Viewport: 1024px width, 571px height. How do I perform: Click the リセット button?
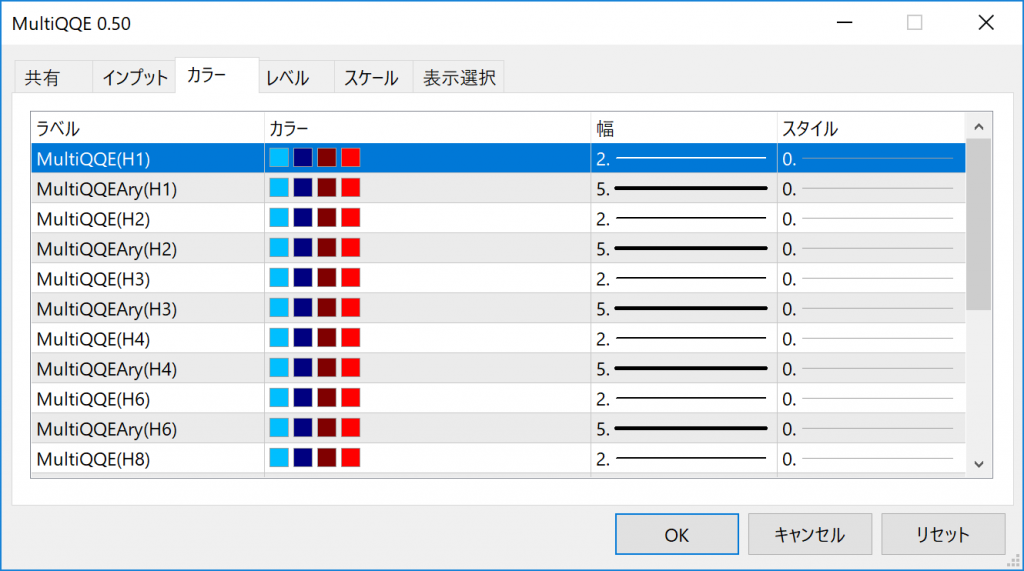tap(943, 534)
